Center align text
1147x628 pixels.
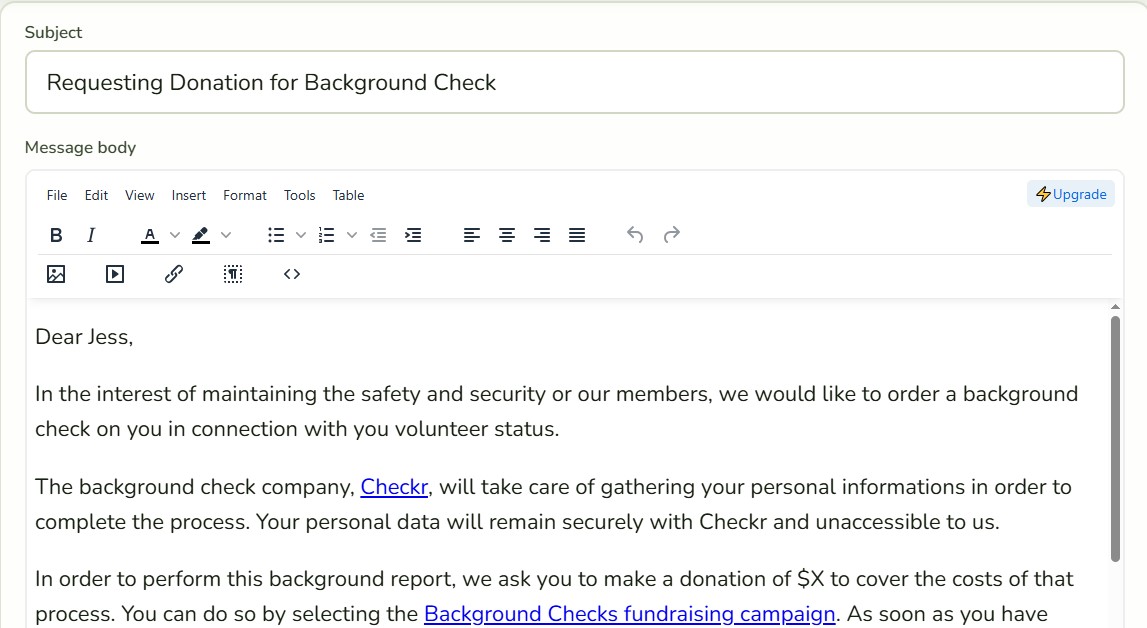507,235
